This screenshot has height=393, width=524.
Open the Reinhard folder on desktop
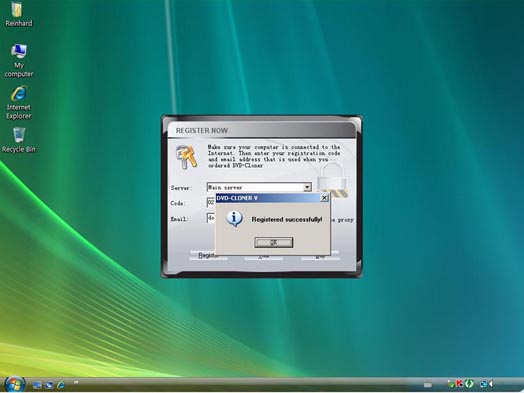pyautogui.click(x=19, y=14)
